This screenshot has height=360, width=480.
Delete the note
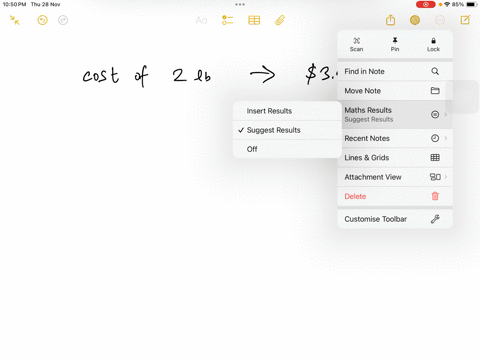click(x=395, y=196)
